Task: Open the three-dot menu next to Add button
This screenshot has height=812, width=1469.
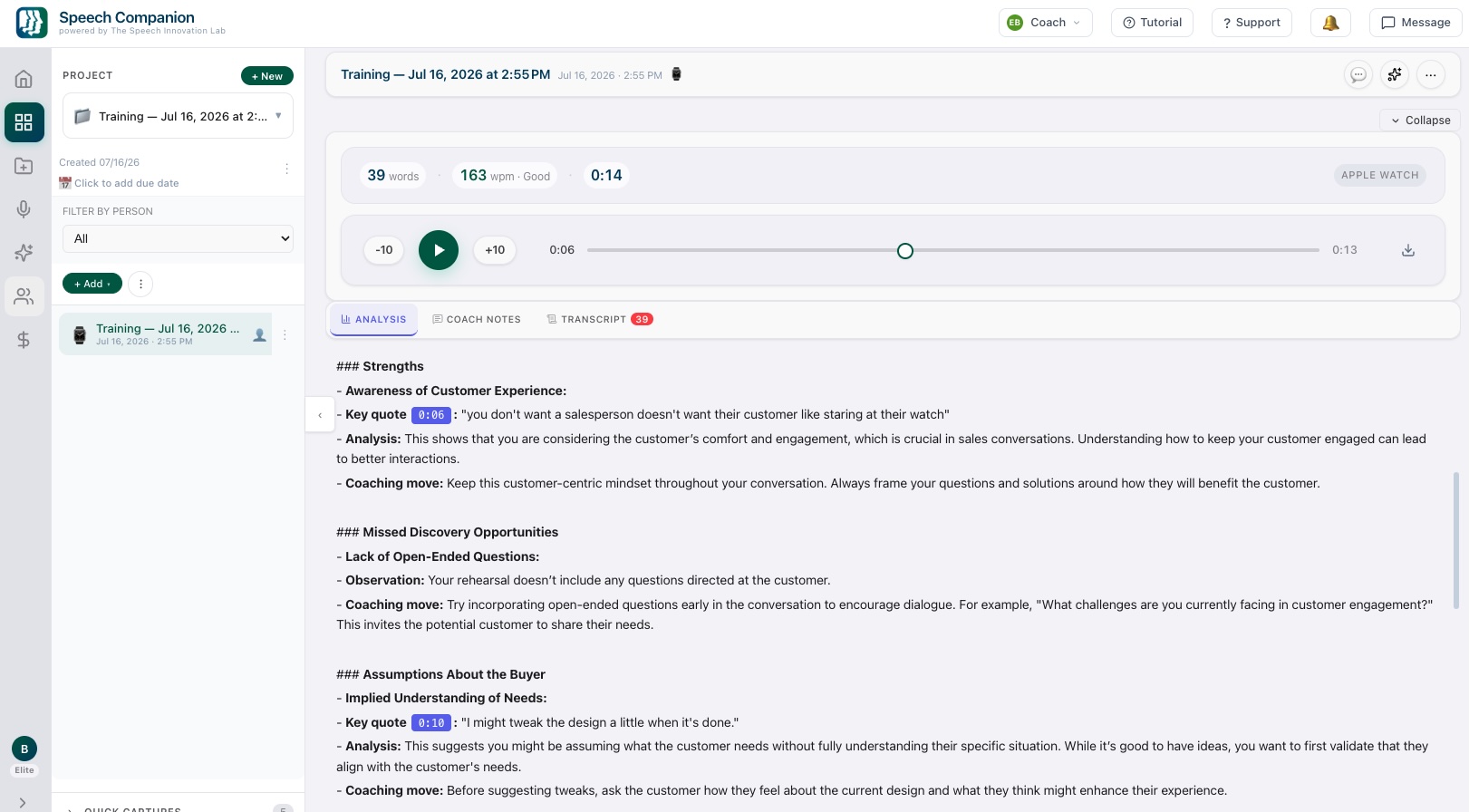Action: [x=140, y=284]
